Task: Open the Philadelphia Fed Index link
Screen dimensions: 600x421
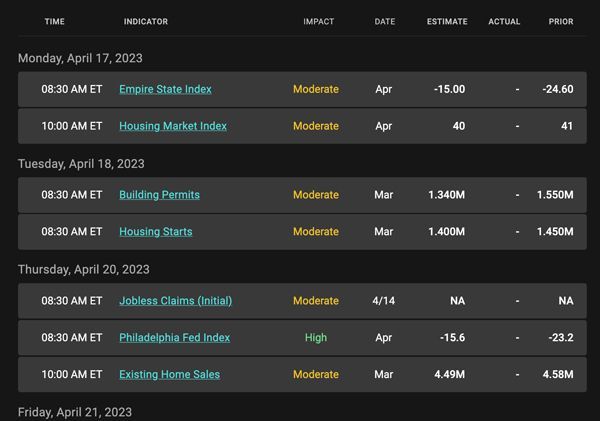Action: coord(174,338)
